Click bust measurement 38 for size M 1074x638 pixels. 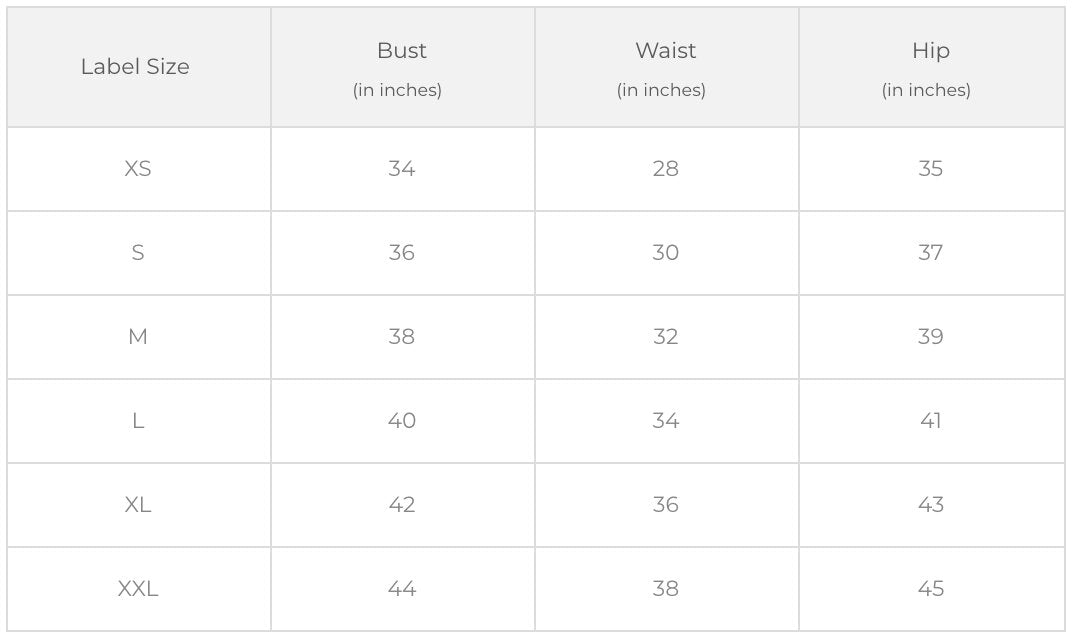[401, 337]
